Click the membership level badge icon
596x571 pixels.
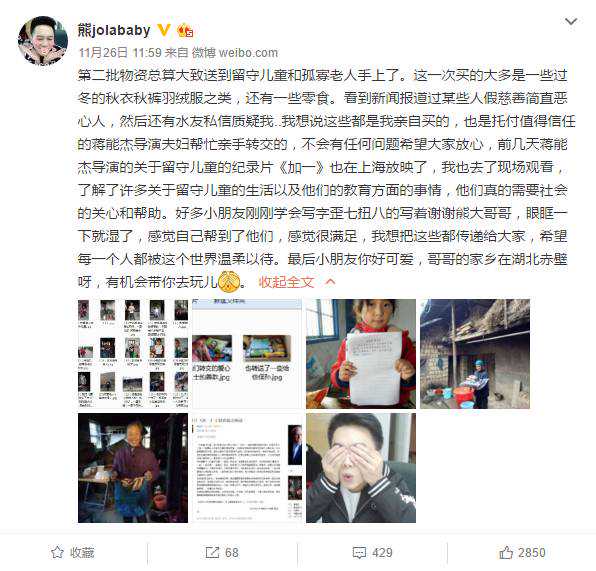185,30
